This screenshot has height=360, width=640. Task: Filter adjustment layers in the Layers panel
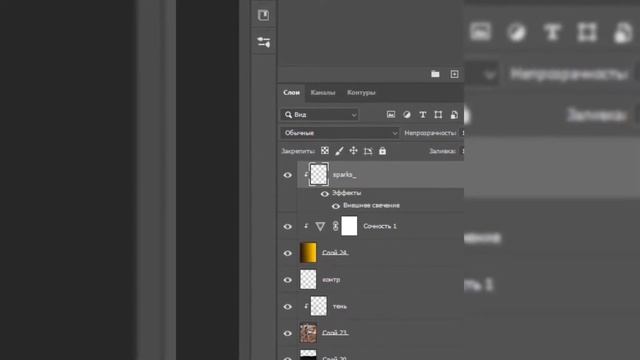tap(407, 115)
